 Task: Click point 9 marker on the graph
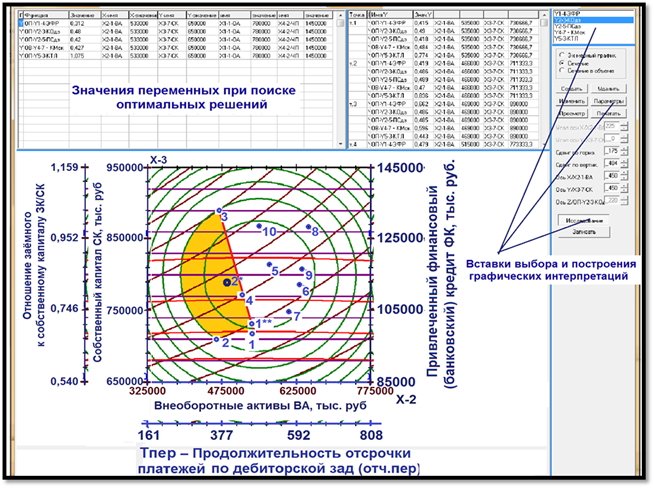coord(302,269)
